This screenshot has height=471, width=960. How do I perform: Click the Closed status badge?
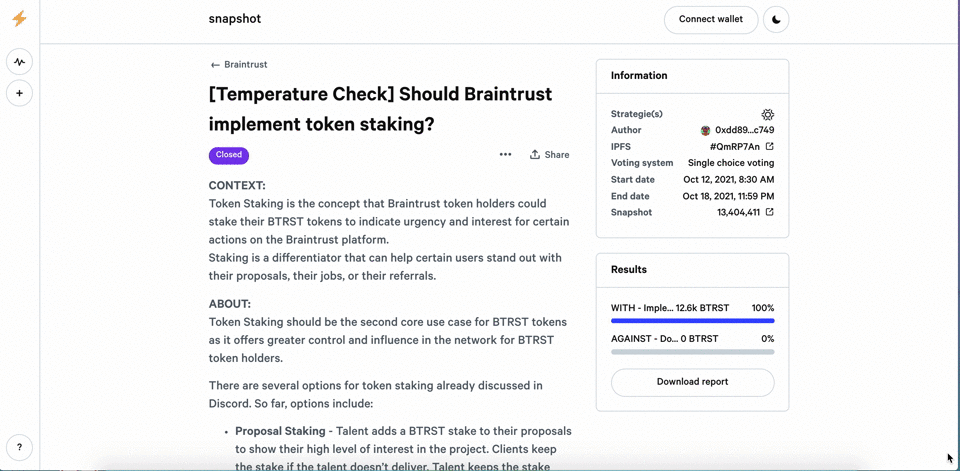[x=229, y=155]
